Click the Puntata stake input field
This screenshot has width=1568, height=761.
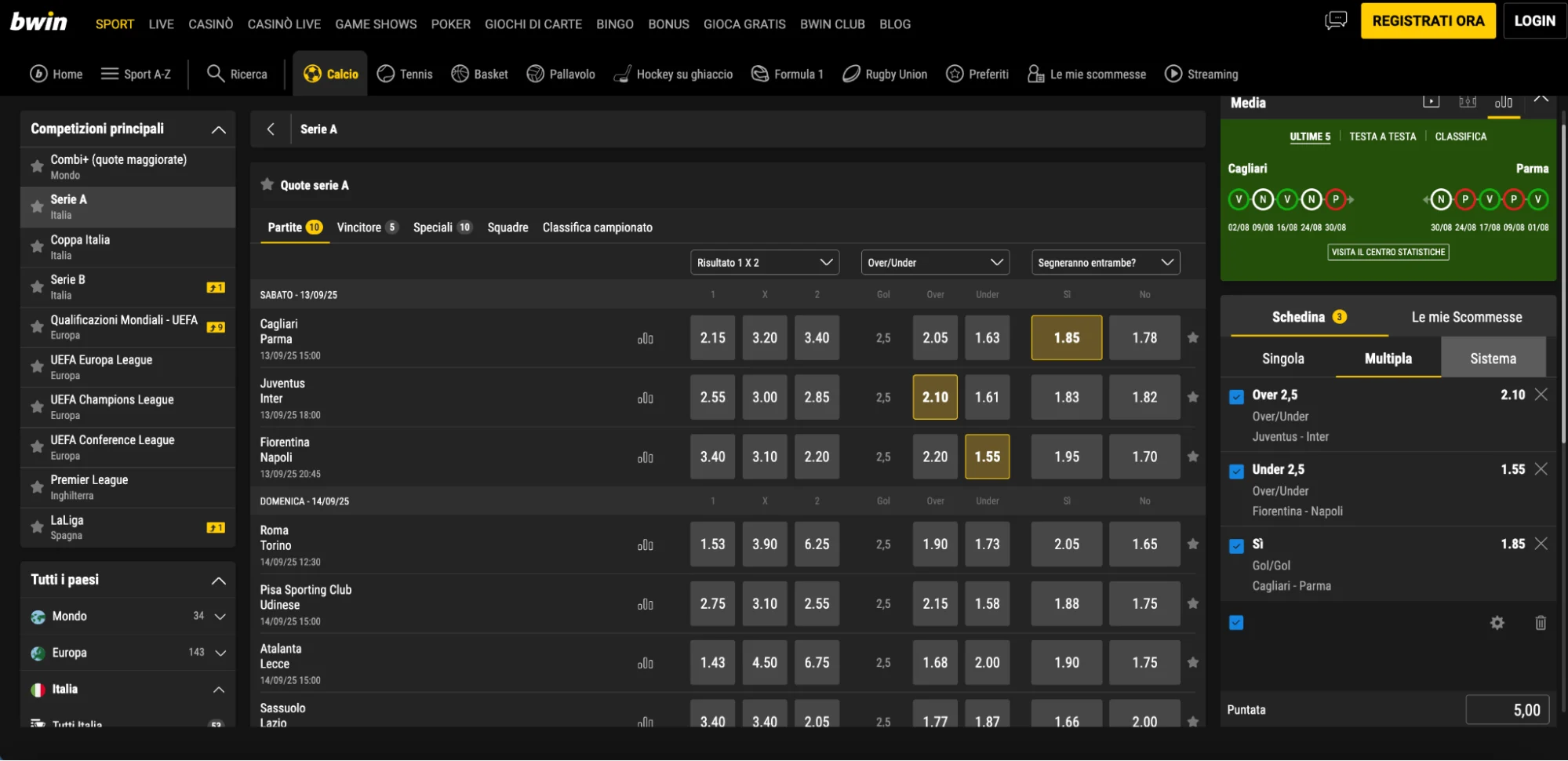point(1507,710)
